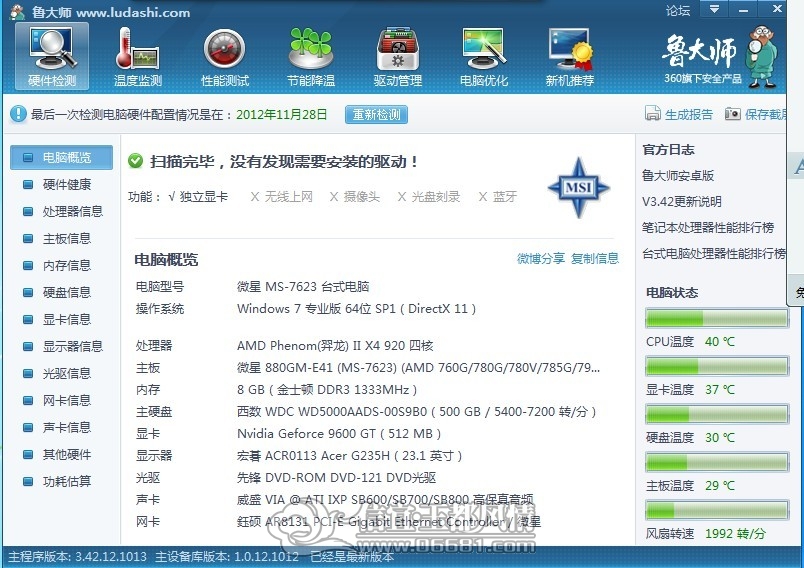This screenshot has width=804, height=568.
Task: Click 生成报告 generate report icon
Action: click(652, 114)
